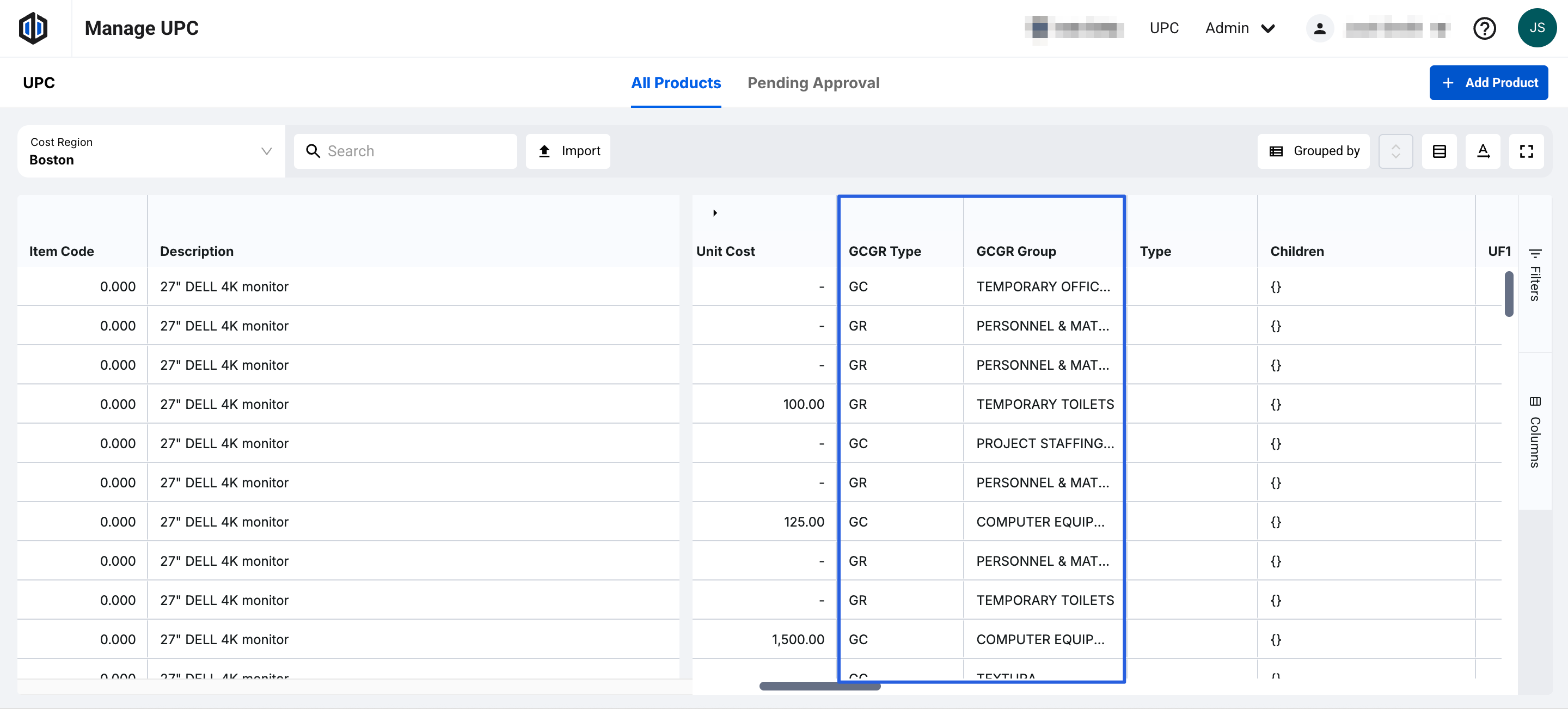Click the text format underline icon
This screenshot has height=709, width=1568.
point(1483,151)
